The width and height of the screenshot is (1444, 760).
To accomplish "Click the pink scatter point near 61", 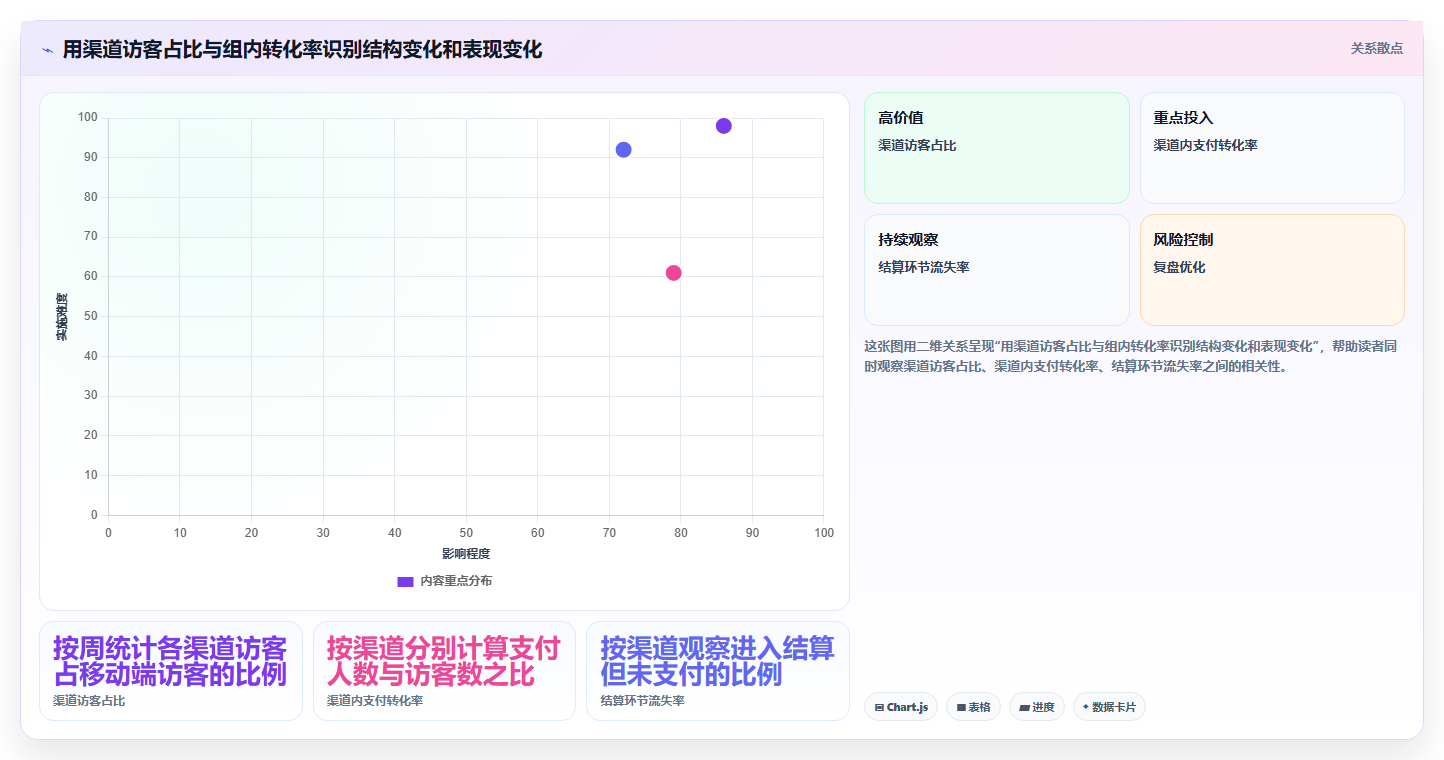I will (x=673, y=273).
